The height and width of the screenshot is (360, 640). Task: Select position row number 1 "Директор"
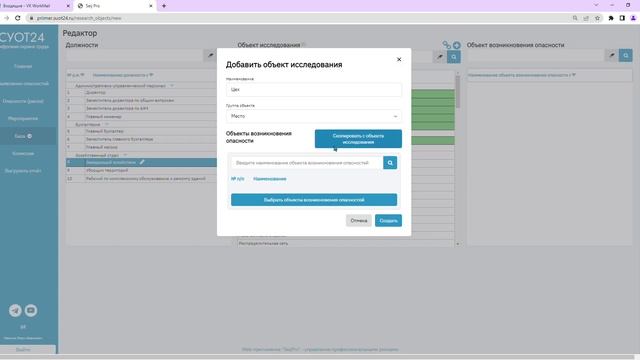point(141,93)
